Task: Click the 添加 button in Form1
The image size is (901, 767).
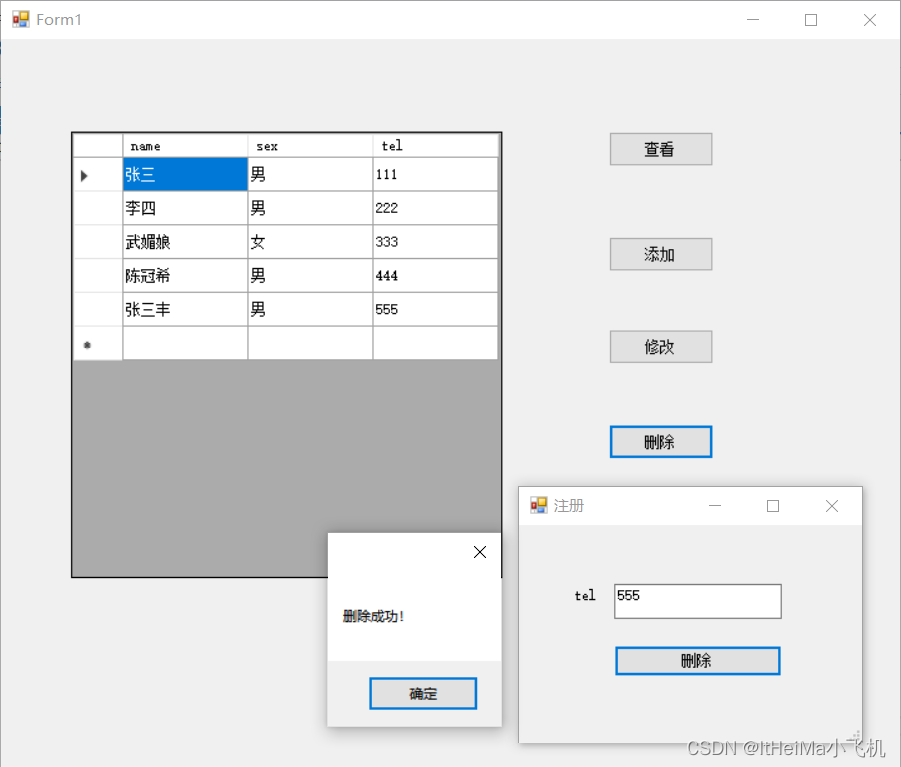Action: pos(661,254)
